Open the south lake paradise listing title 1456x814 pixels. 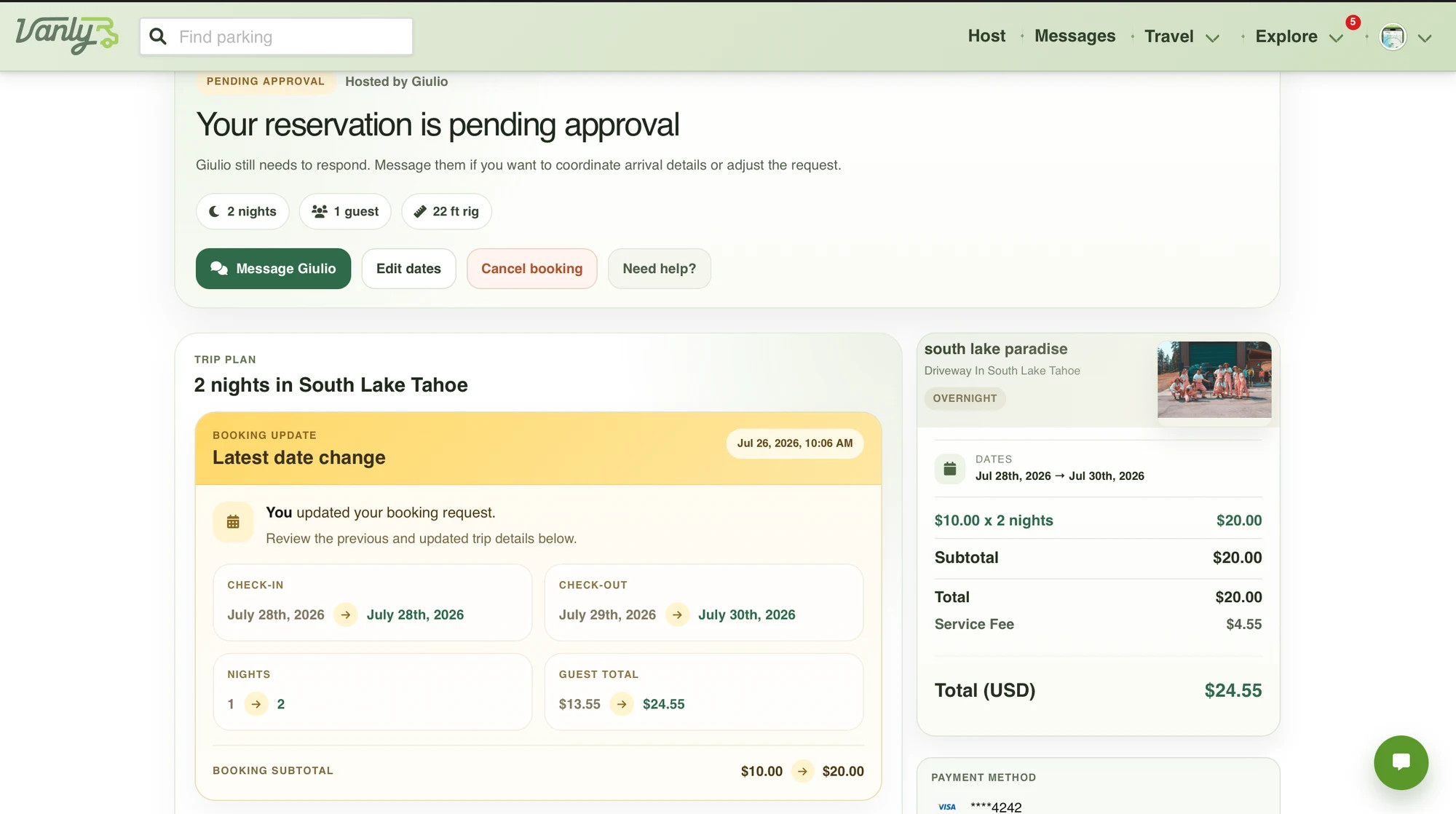996,349
